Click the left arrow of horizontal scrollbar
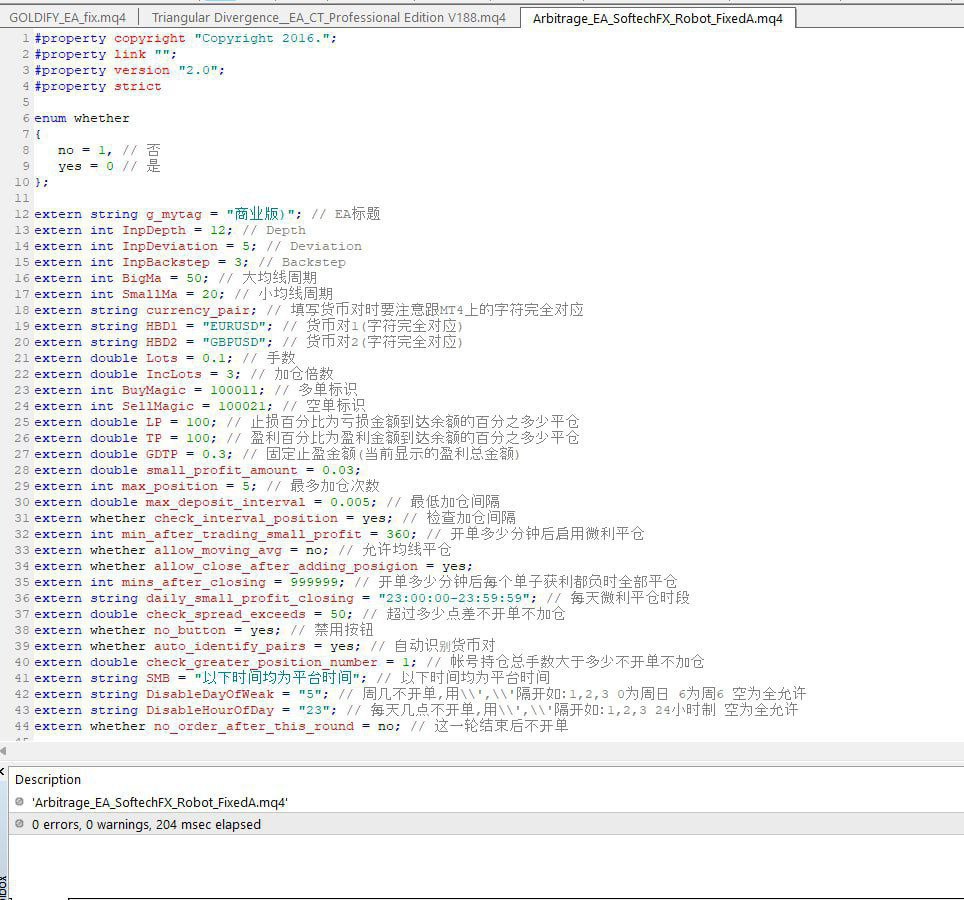The width and height of the screenshot is (964, 900). pos(4,750)
